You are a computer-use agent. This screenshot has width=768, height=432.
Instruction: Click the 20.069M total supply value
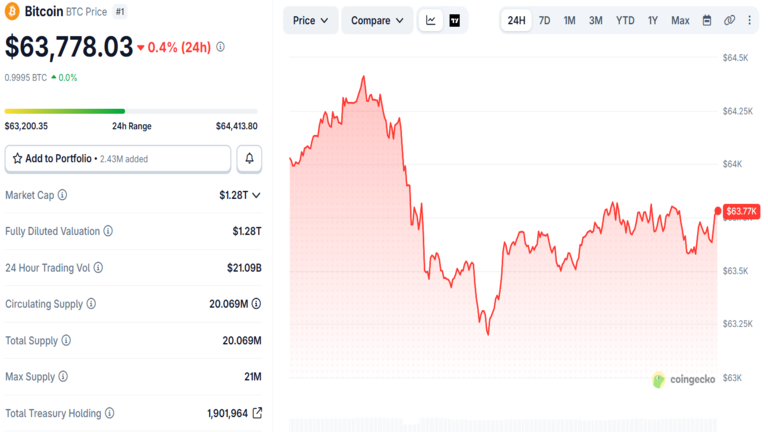coord(241,340)
